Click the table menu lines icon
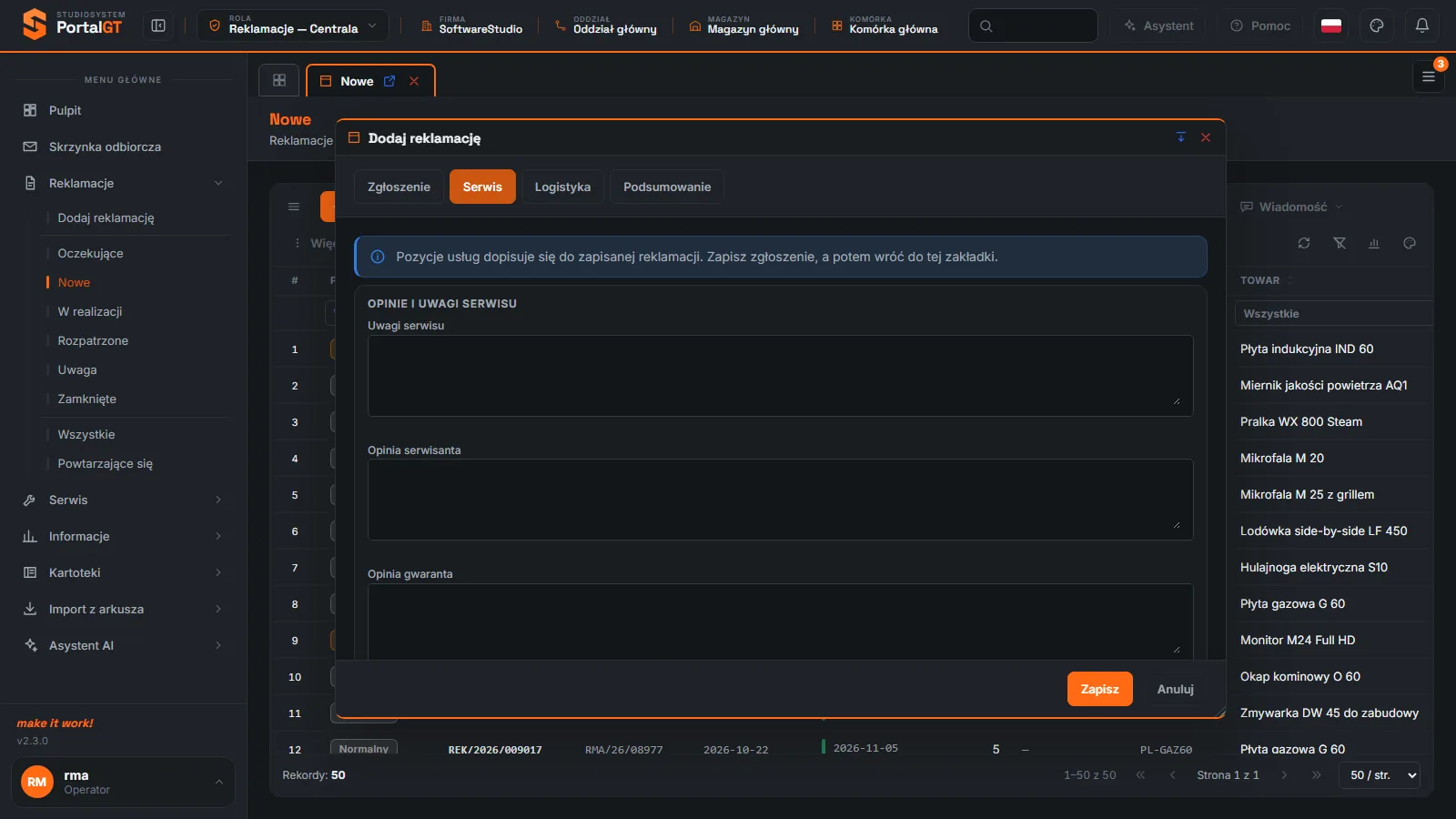The width and height of the screenshot is (1456, 819). pos(294,207)
